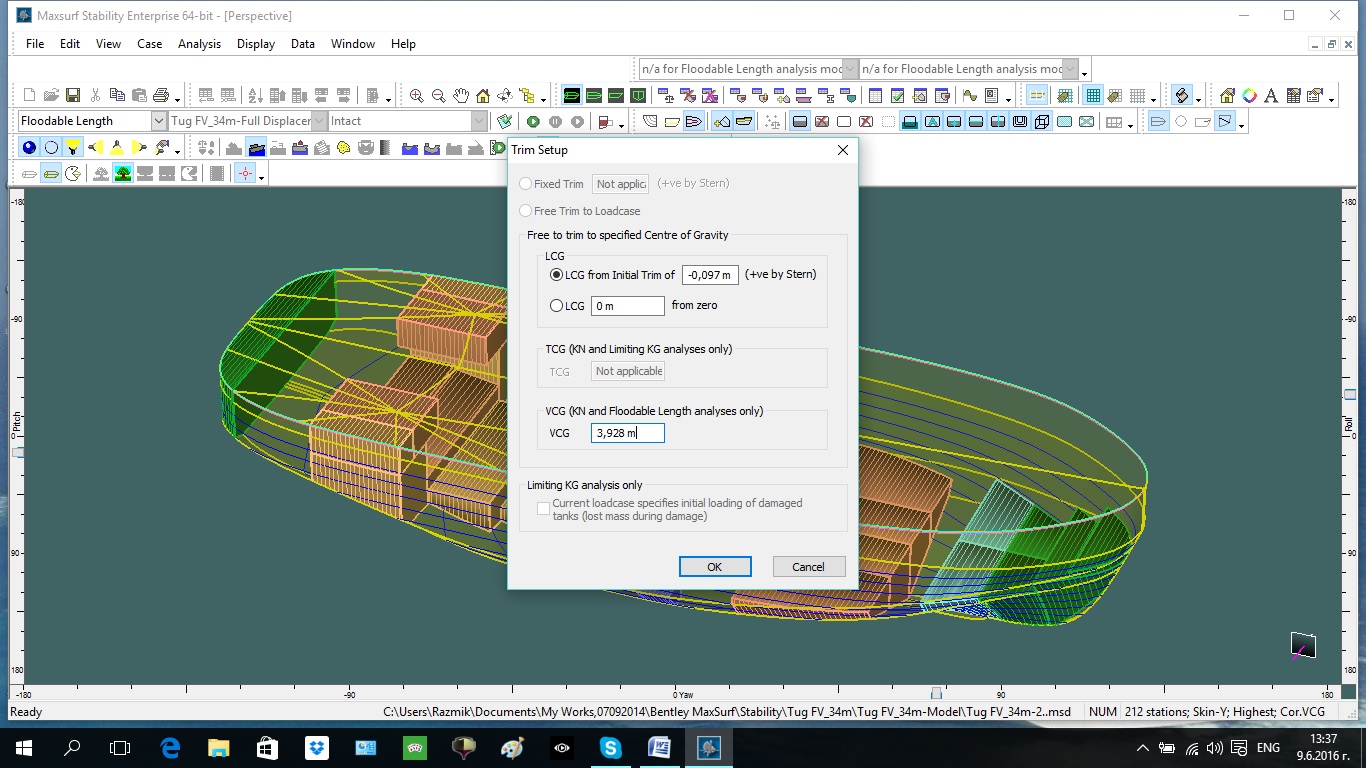Expand the Tug FV_34m loadcase dropdown
The image size is (1366, 768).
[320, 121]
